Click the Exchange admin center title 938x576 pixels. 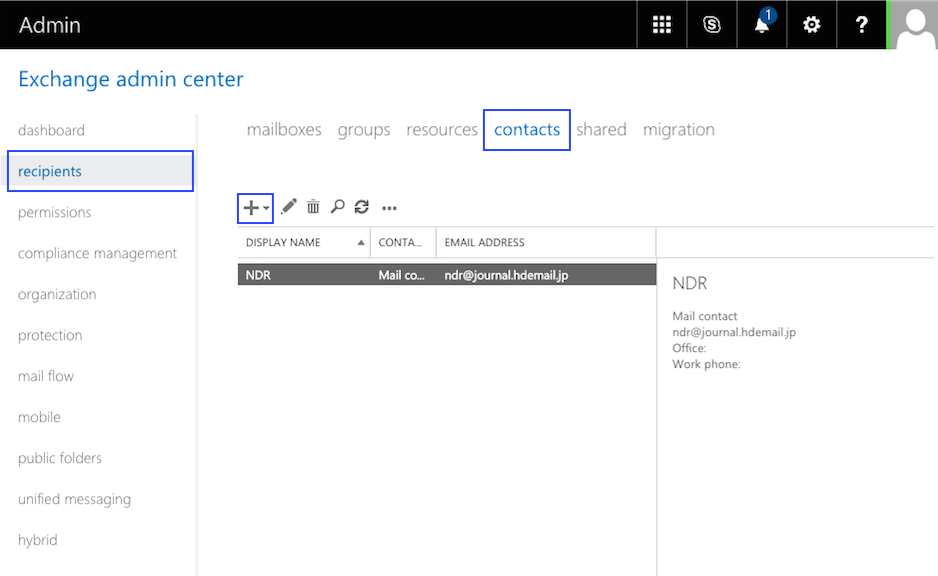coord(131,79)
